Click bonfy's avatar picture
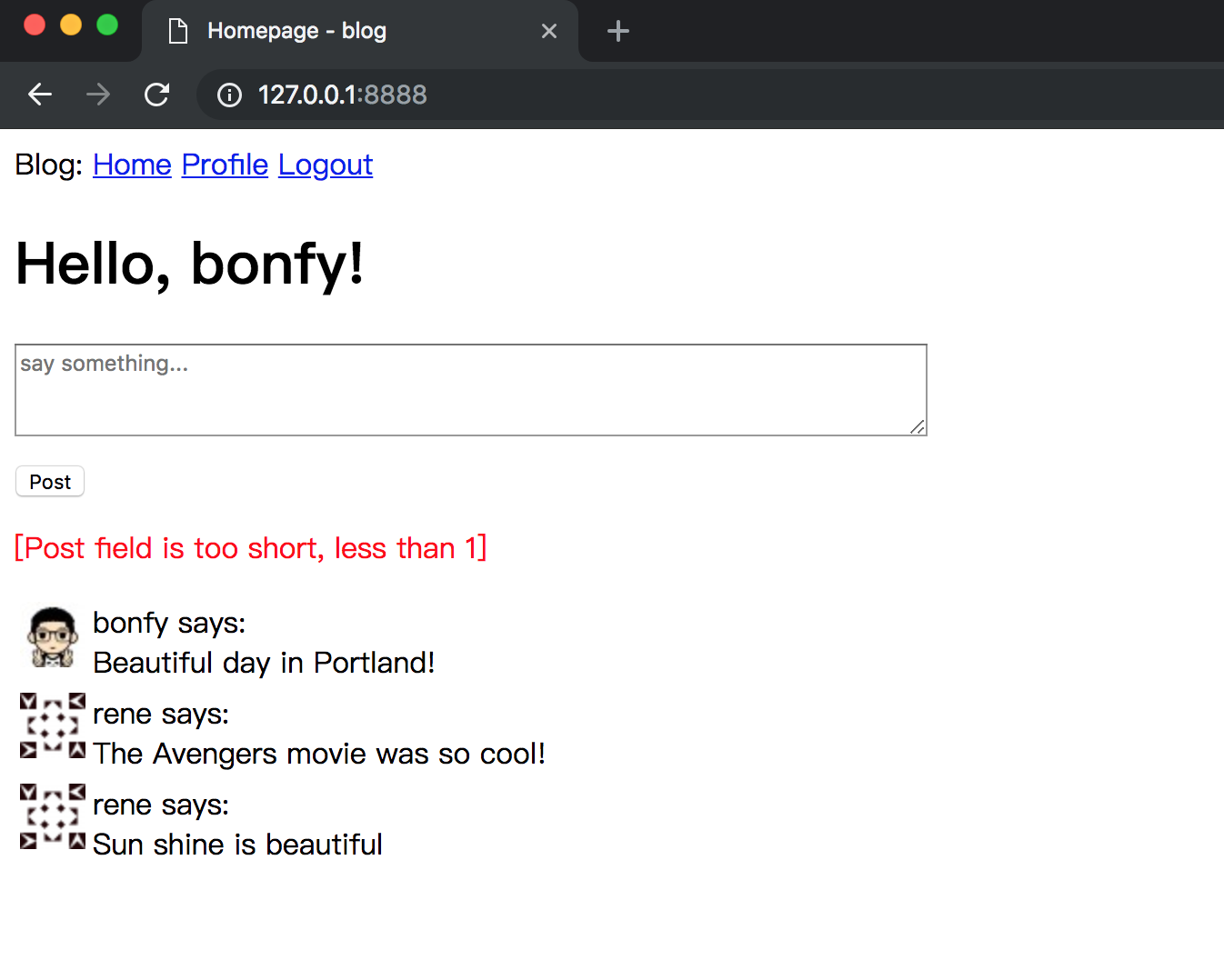1224x980 pixels. pyautogui.click(x=53, y=637)
